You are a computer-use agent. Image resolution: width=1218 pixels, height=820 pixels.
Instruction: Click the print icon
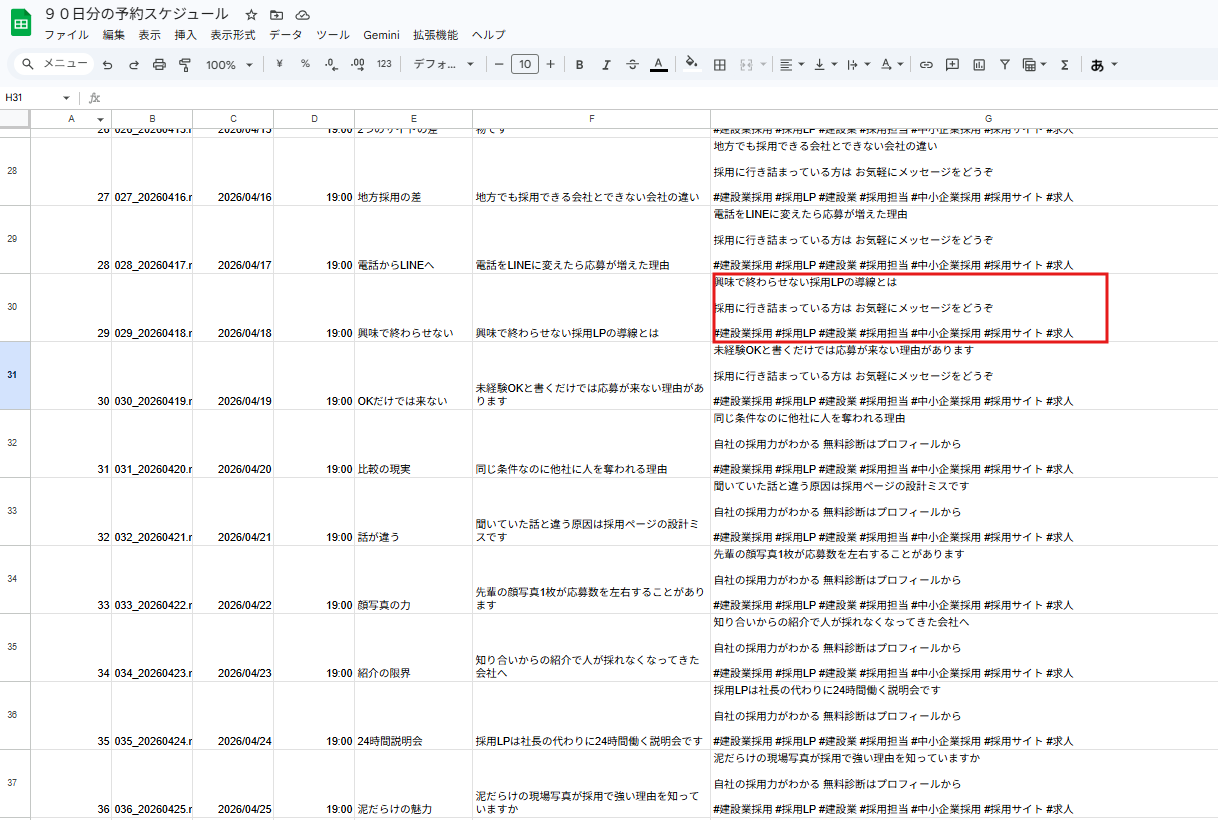(159, 64)
